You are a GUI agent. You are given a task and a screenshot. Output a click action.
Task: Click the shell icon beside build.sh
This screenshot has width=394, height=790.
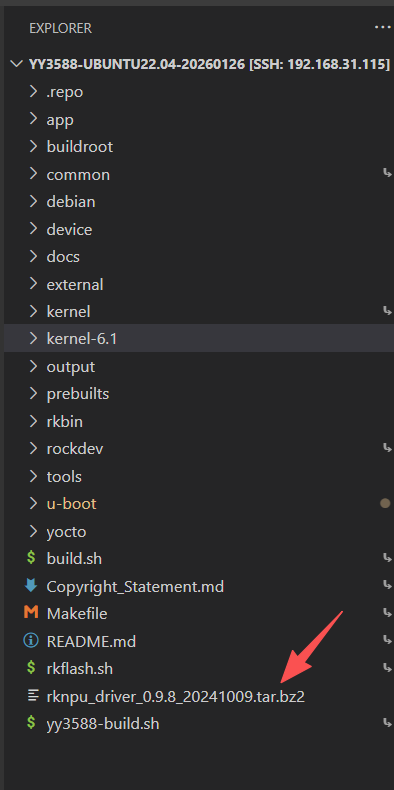(x=31, y=558)
